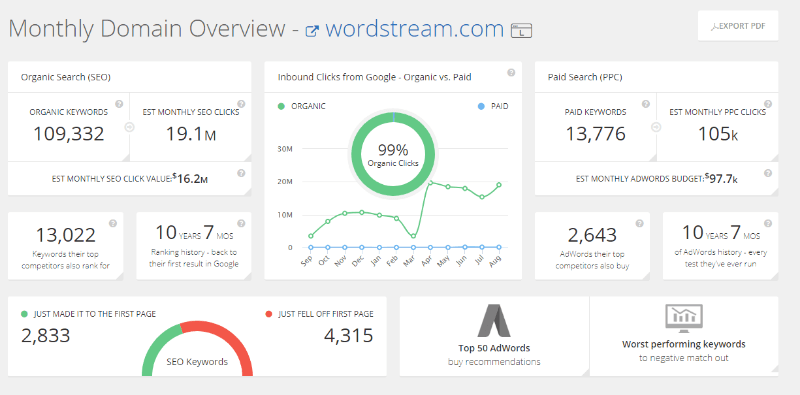Click the EXPORT PDF button
The image size is (800, 395).
click(x=738, y=26)
